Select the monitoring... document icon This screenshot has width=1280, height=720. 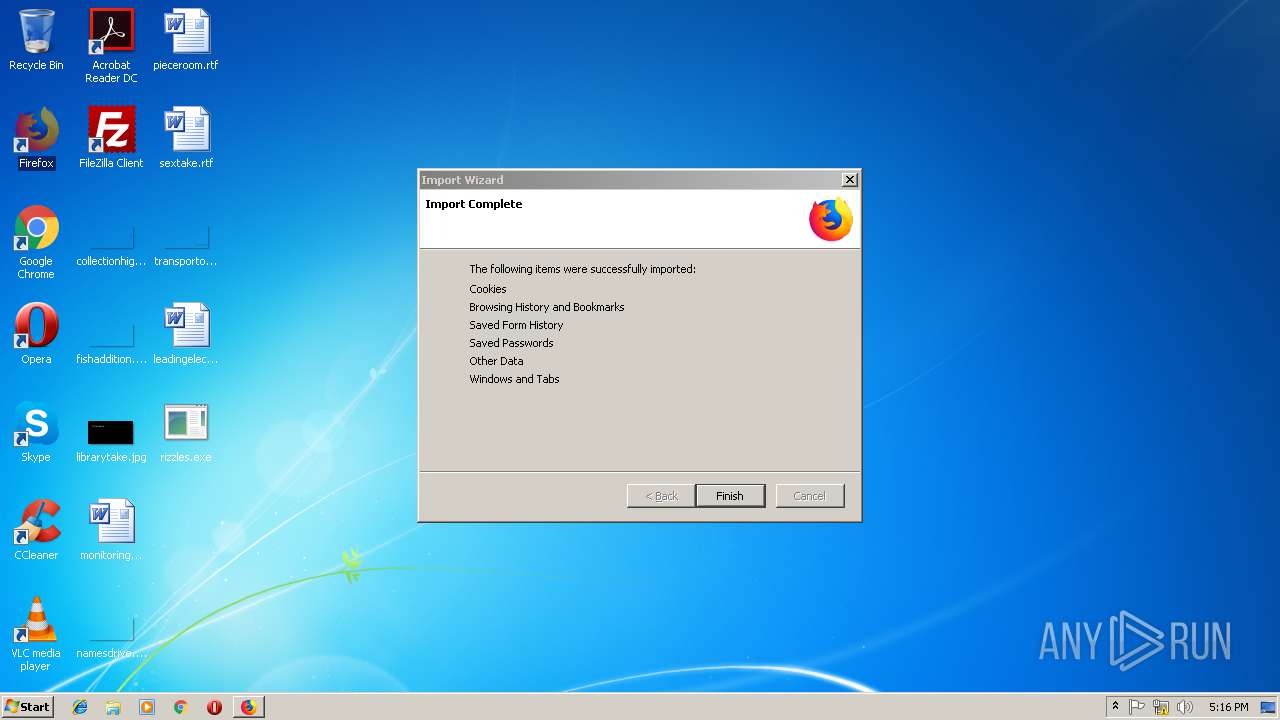click(x=111, y=531)
